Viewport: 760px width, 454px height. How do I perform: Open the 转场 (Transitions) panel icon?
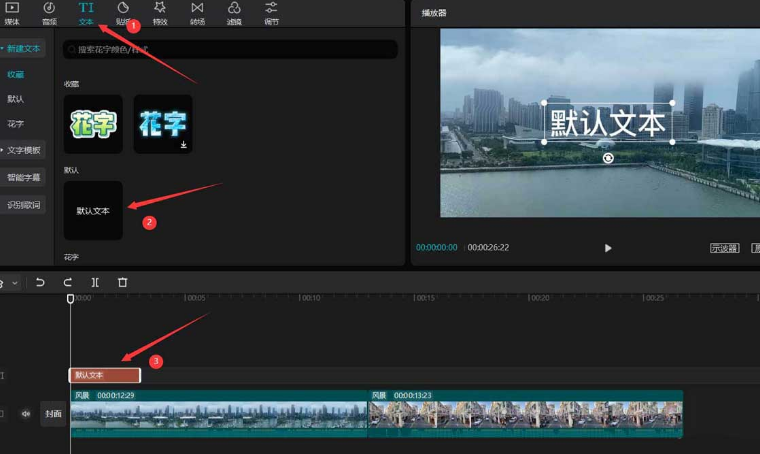(197, 12)
